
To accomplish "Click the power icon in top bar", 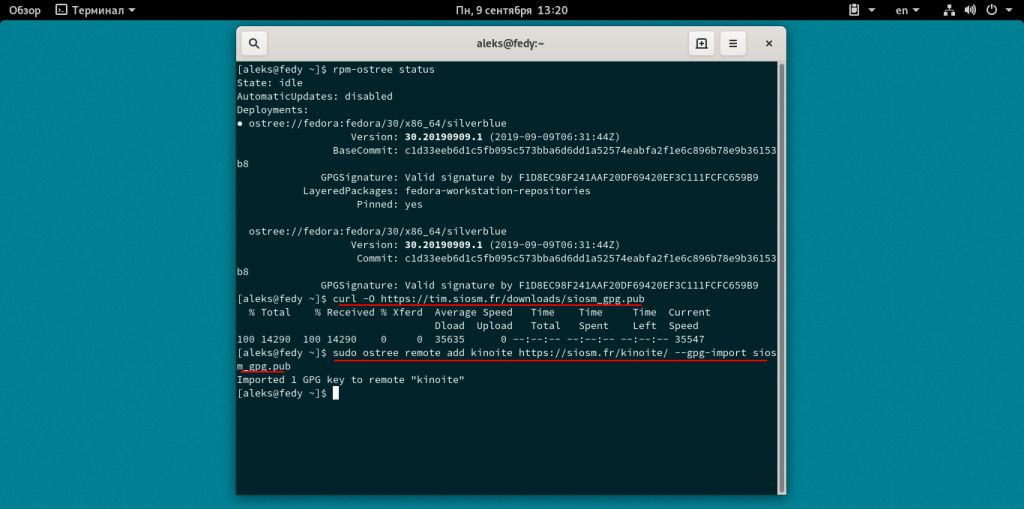I will pyautogui.click(x=991, y=10).
